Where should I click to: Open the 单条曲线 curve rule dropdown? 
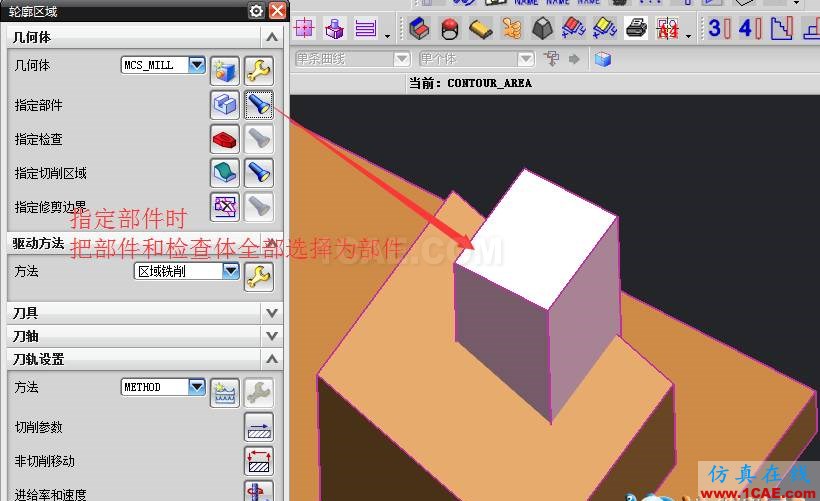coord(402,59)
